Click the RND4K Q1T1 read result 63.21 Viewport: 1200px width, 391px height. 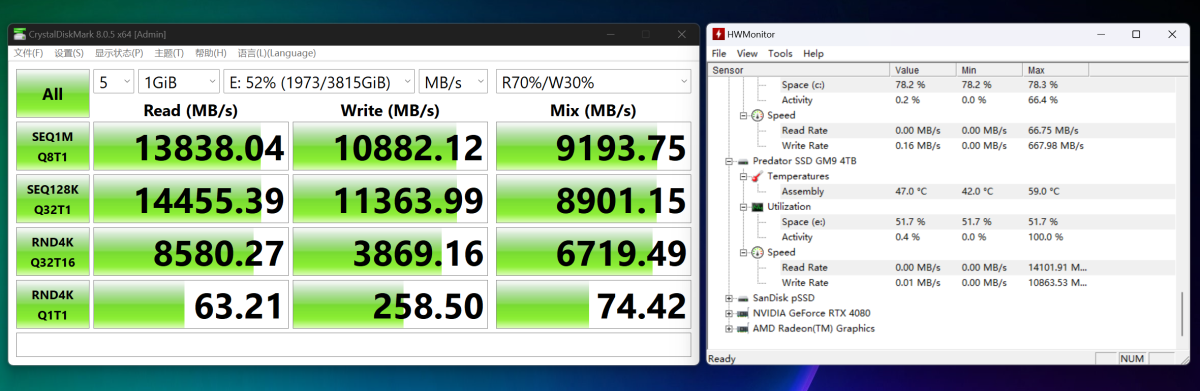coord(191,305)
